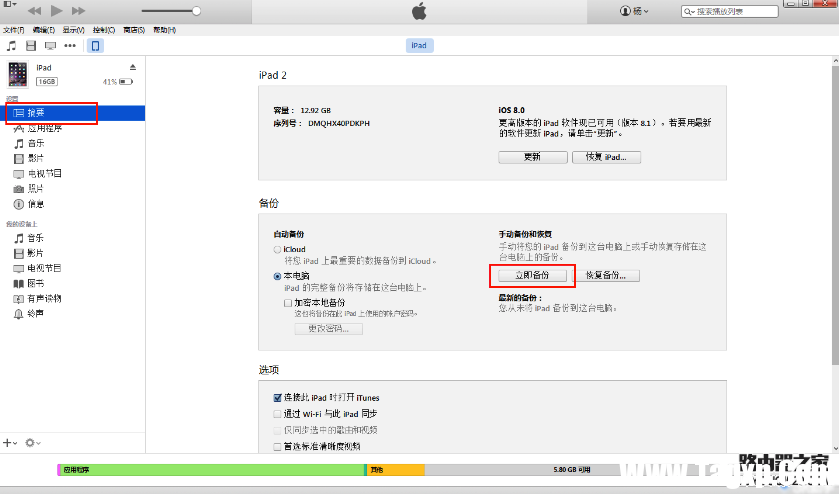Image resolution: width=839 pixels, height=494 pixels.
Task: Click the orange 其他 storage segment
Action: pos(395,470)
